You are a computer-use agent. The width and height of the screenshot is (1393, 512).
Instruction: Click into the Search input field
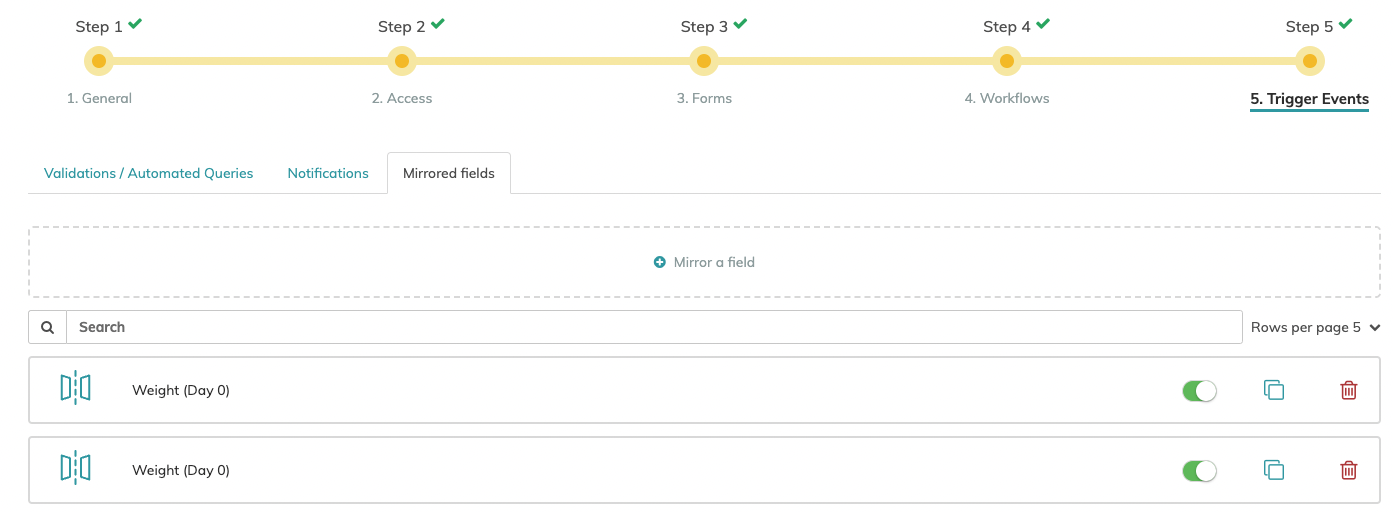coord(654,327)
